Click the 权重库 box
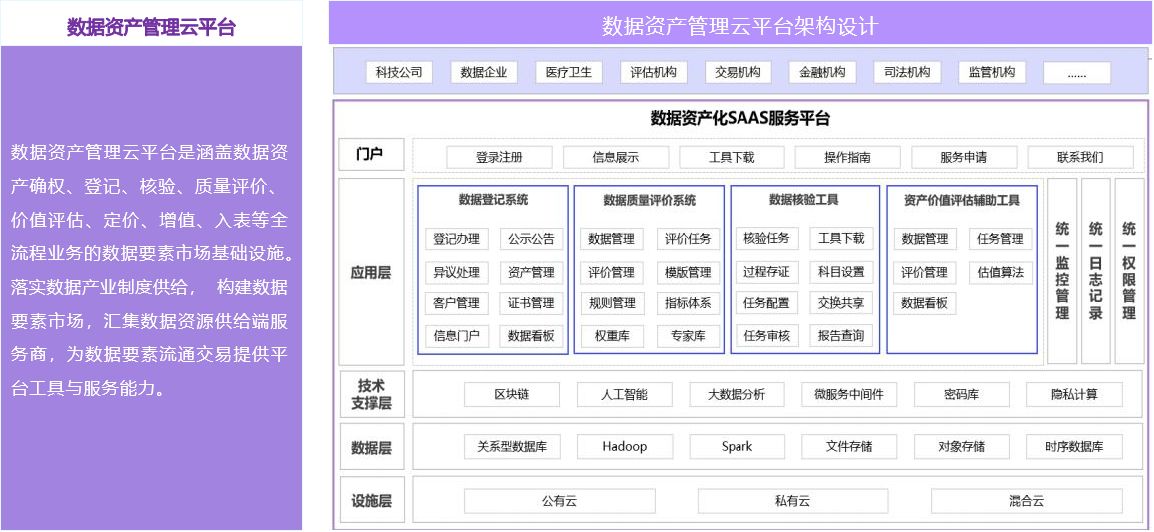Screen dimensions: 1154x532 click(612, 336)
